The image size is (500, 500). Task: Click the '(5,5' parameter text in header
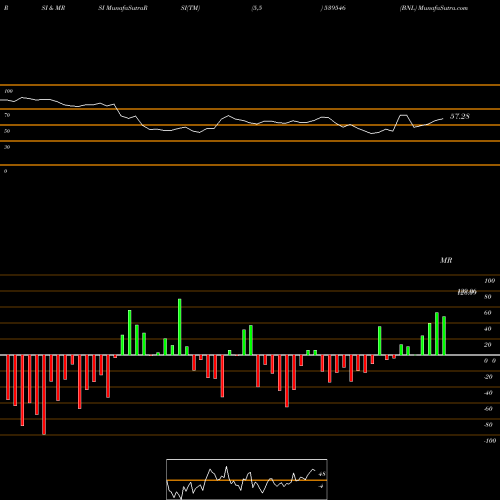coord(257,8)
